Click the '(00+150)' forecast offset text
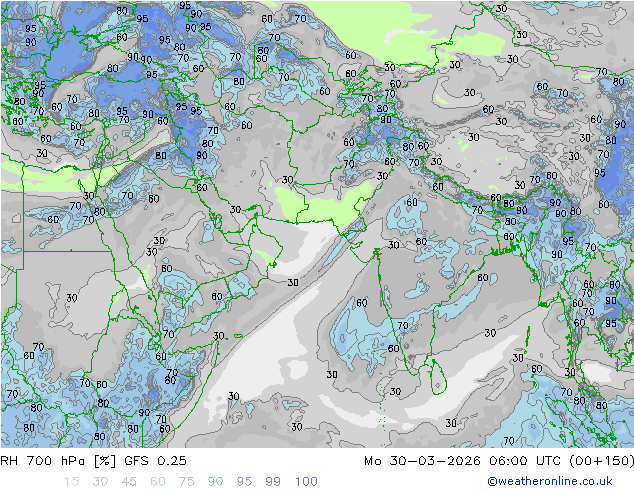This screenshot has height=490, width=634. tap(601, 461)
